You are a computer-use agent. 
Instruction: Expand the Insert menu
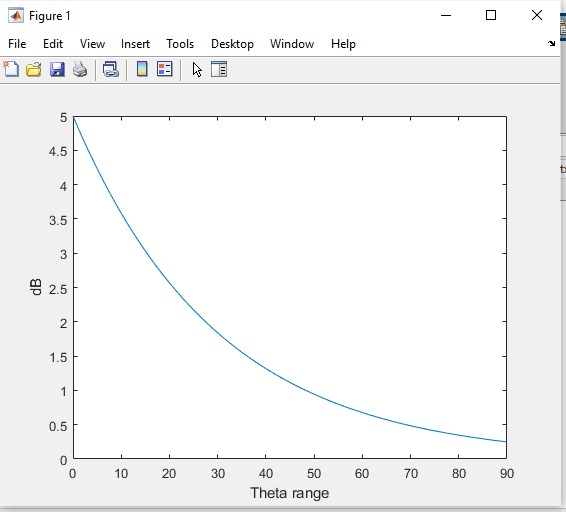click(x=135, y=44)
